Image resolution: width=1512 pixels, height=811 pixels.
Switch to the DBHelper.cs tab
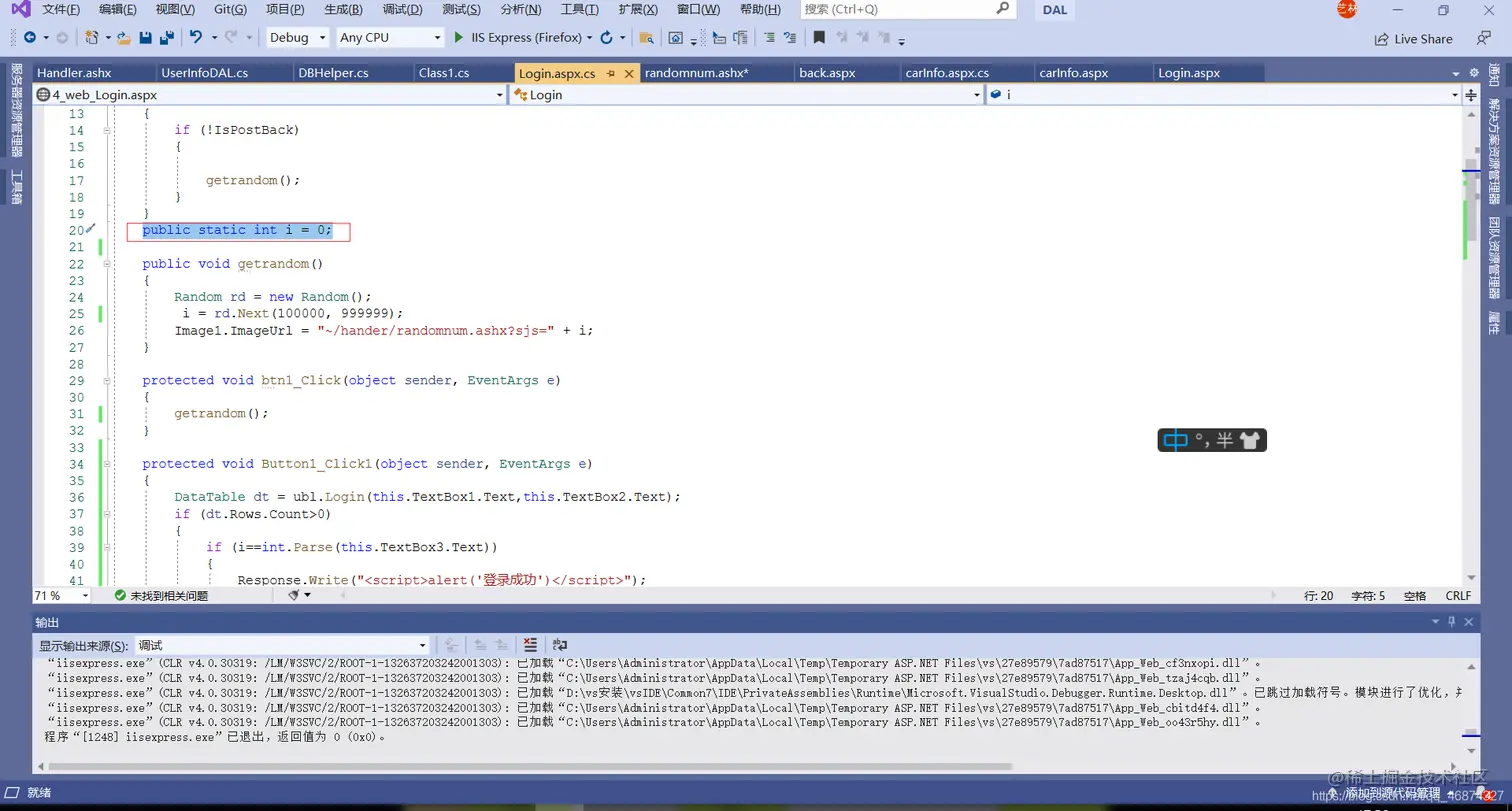pyautogui.click(x=333, y=73)
